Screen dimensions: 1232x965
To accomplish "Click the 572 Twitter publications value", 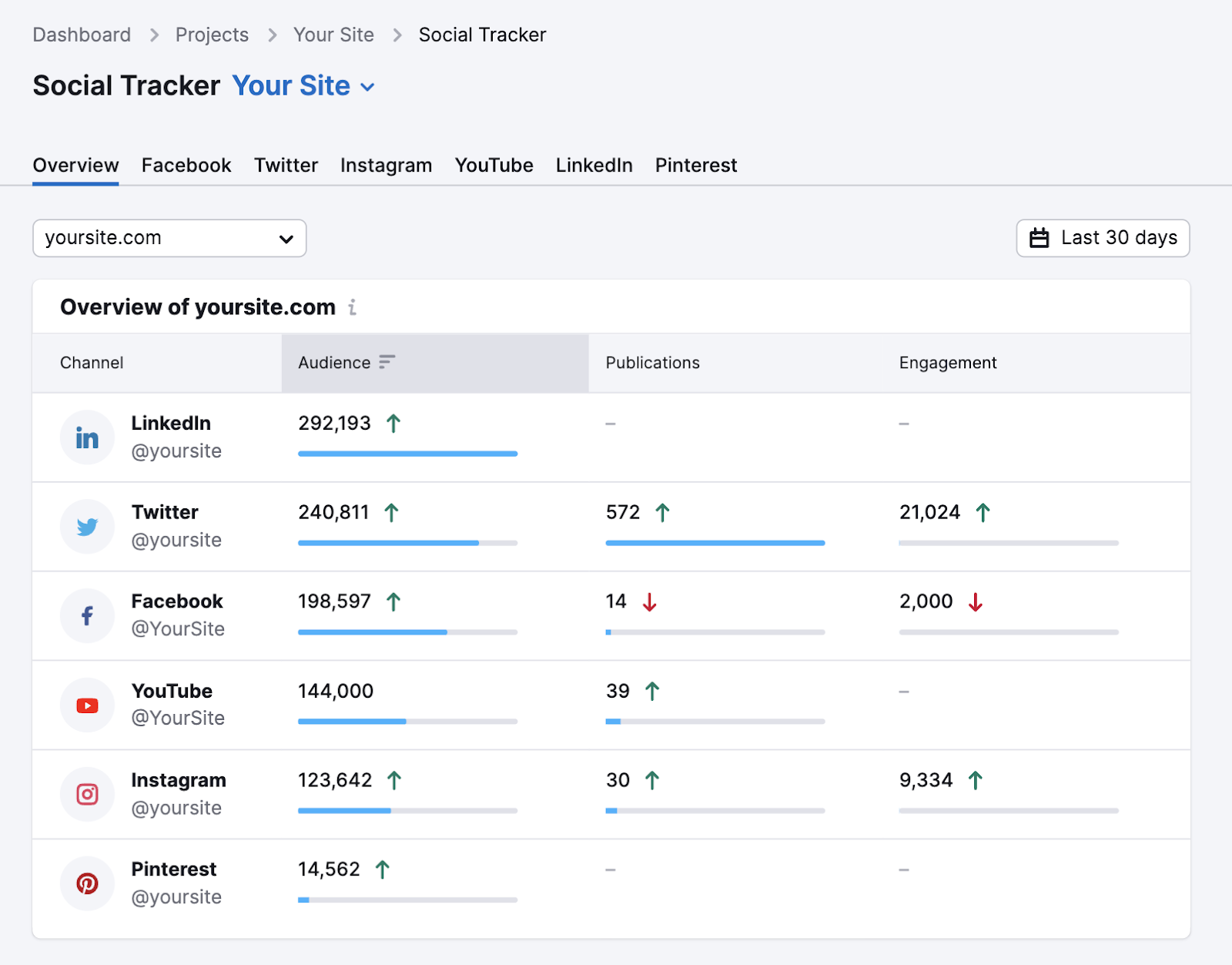I will (623, 512).
